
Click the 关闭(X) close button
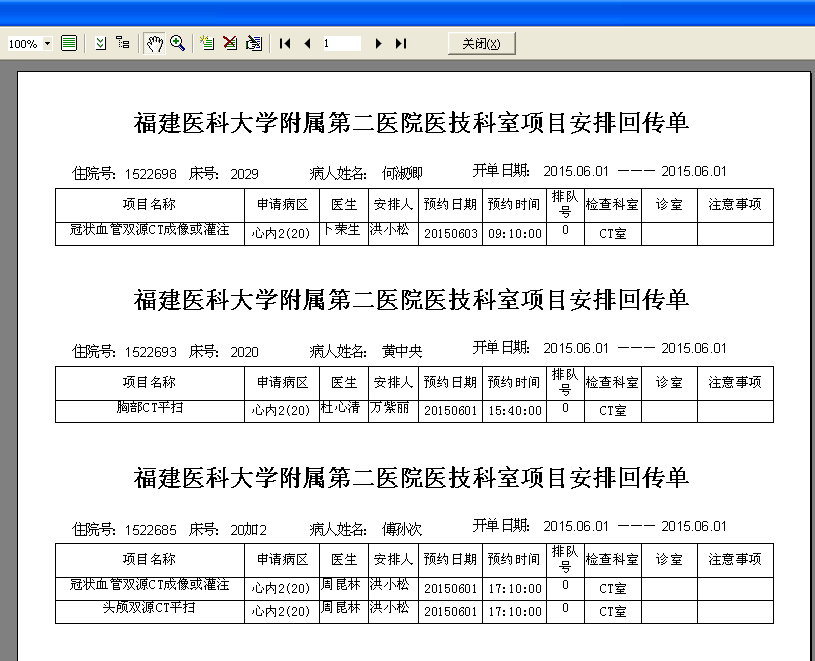click(x=481, y=44)
